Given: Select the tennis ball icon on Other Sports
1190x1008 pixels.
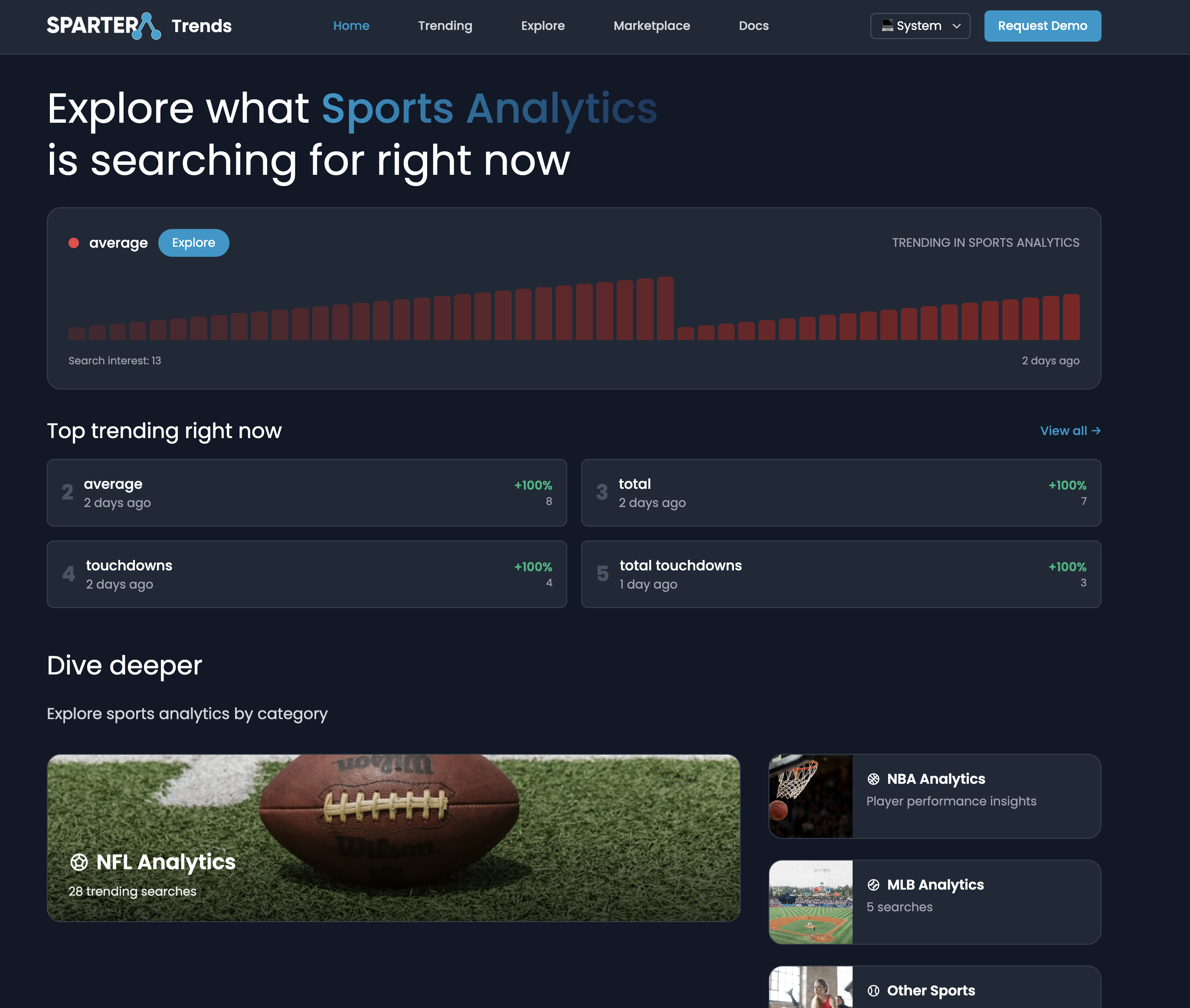Looking at the screenshot, I should (x=873, y=990).
